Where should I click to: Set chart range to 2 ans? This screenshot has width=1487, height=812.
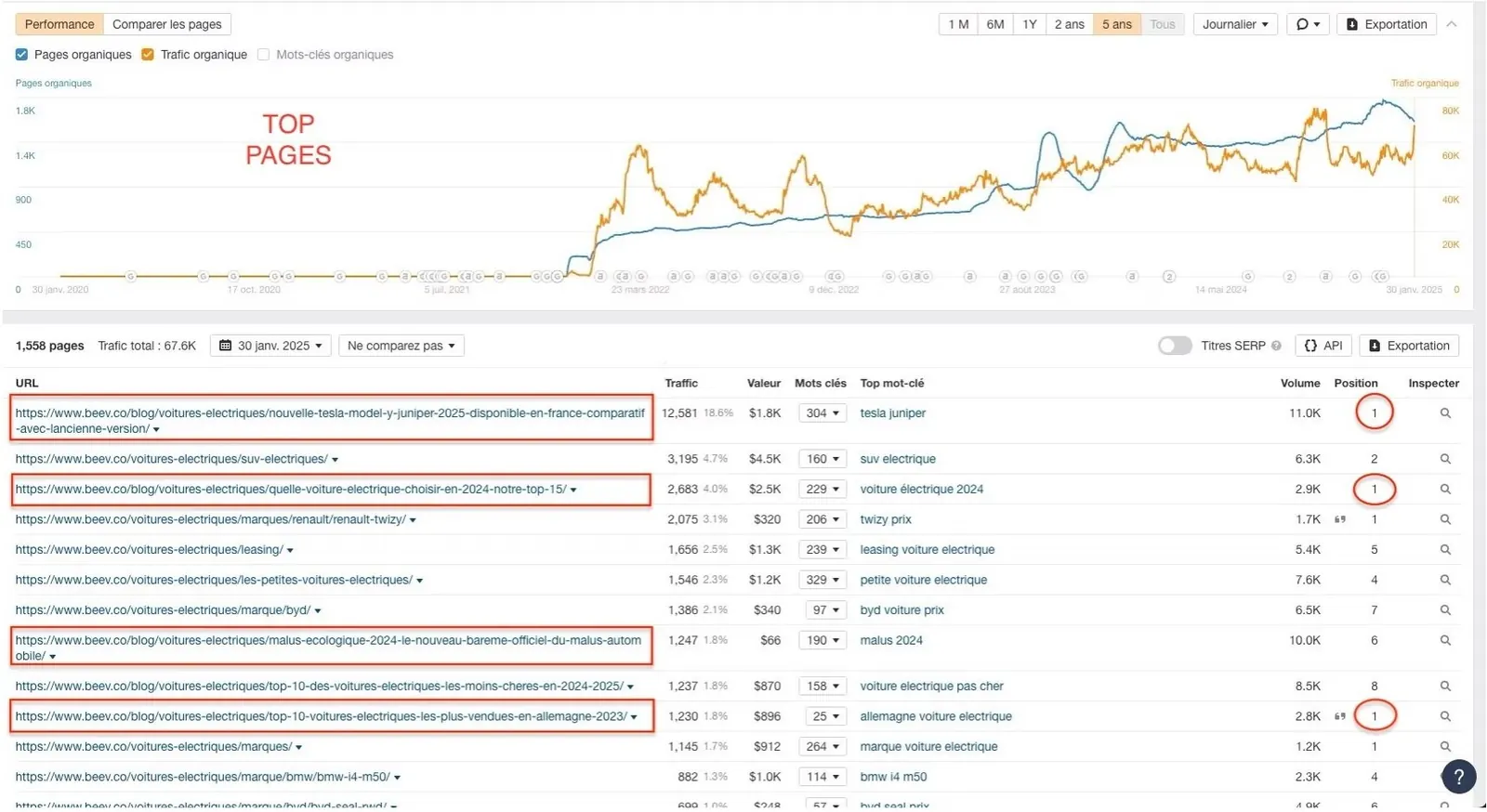1069,24
